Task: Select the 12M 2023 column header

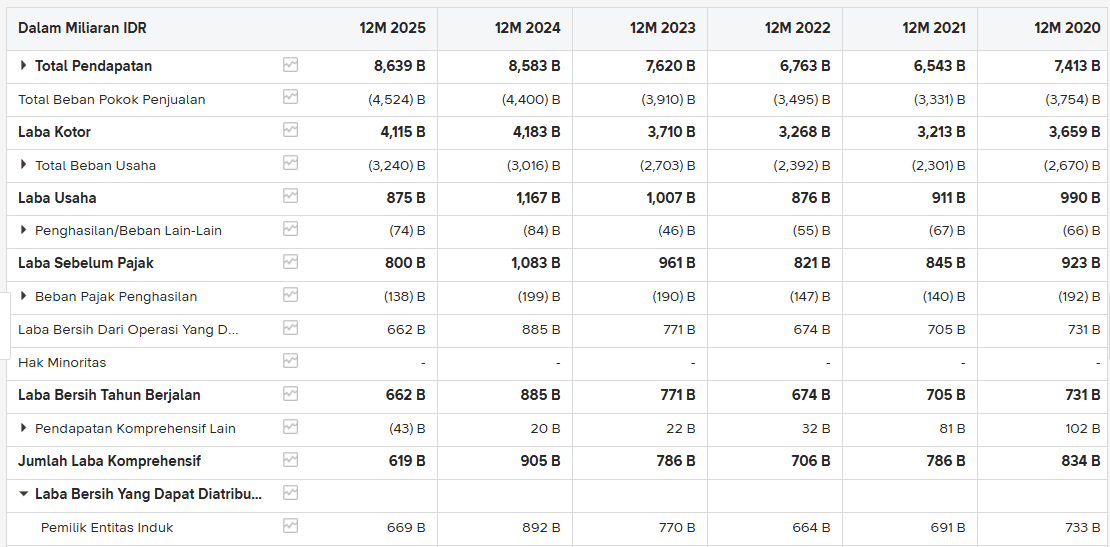Action: (663, 28)
